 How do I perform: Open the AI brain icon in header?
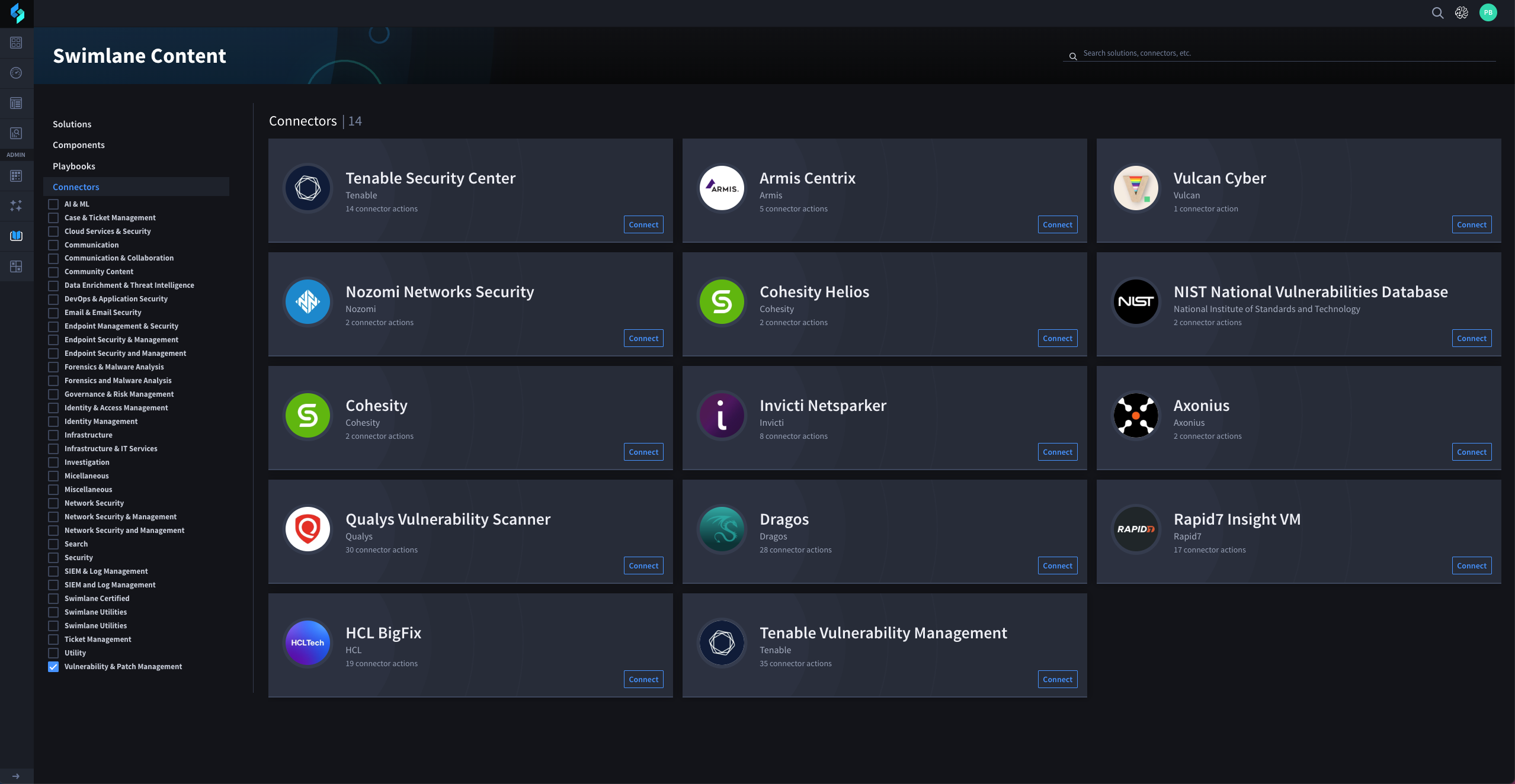pos(1462,12)
